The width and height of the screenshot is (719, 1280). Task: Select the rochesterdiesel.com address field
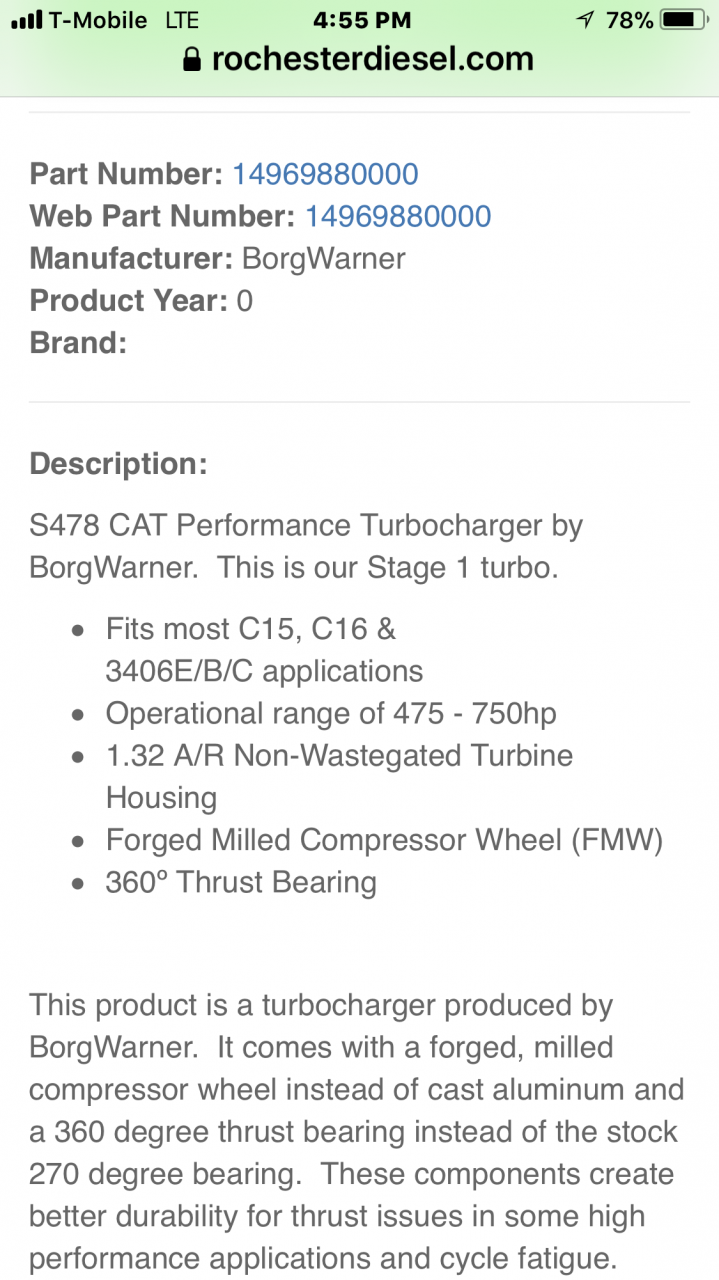[372, 60]
